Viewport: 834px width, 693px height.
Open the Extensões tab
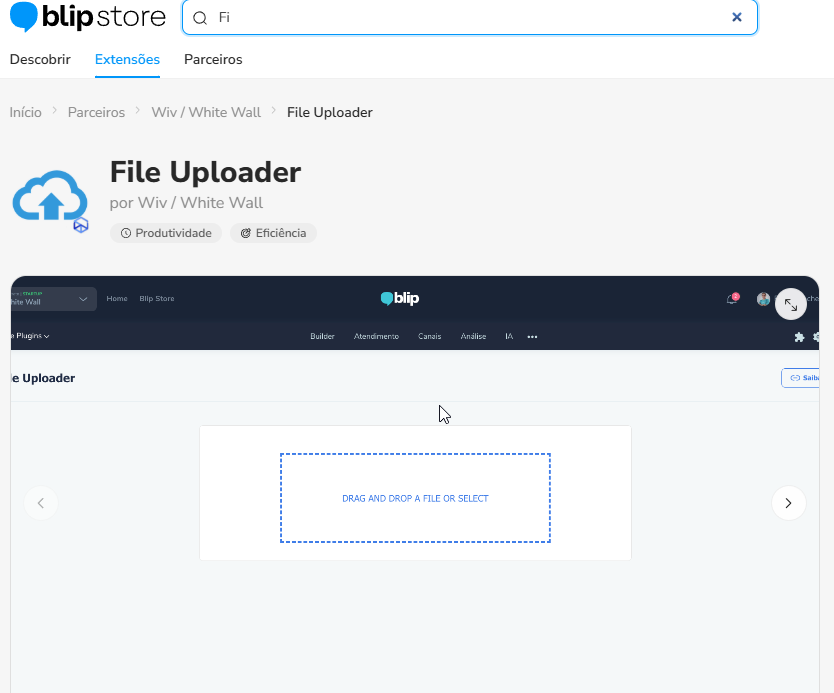127,59
